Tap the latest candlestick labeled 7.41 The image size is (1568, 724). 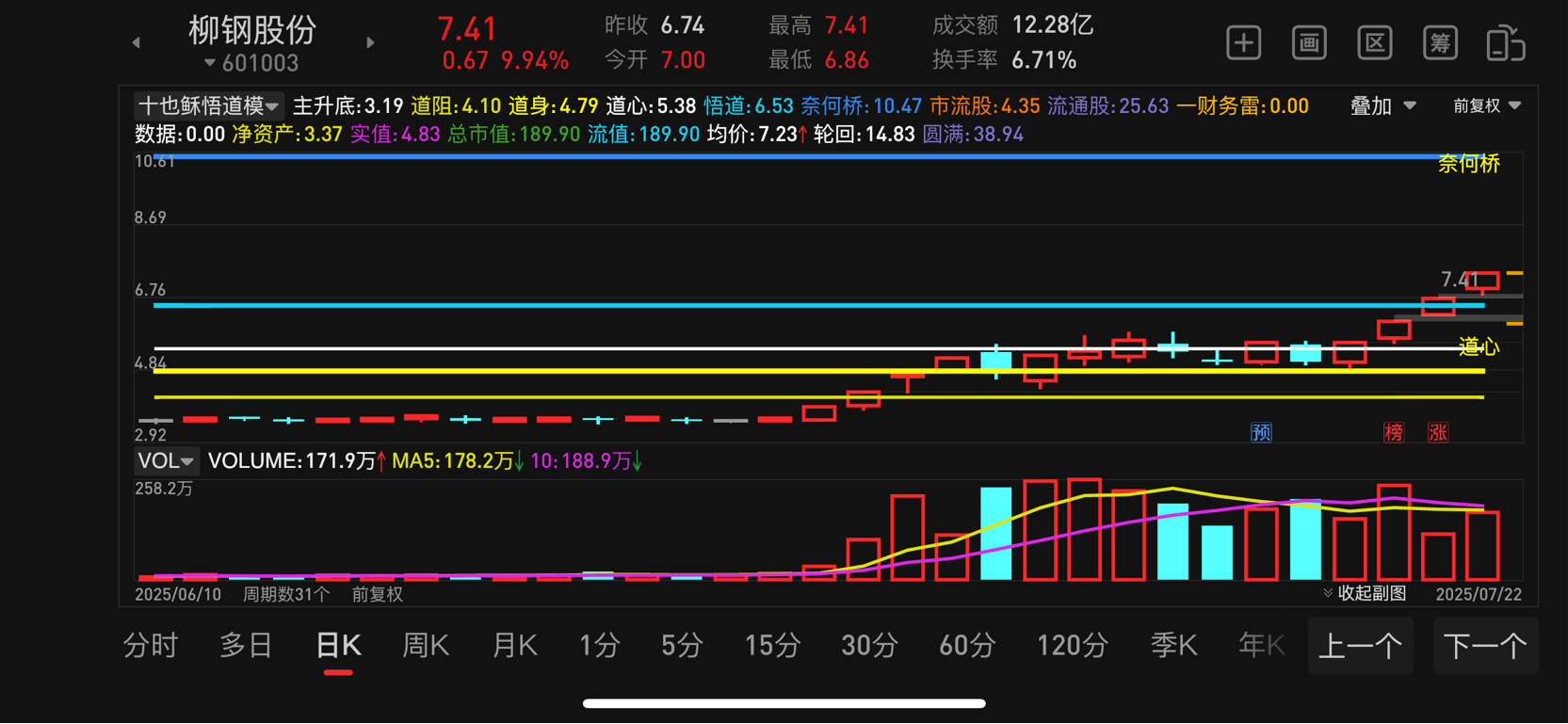point(1483,282)
